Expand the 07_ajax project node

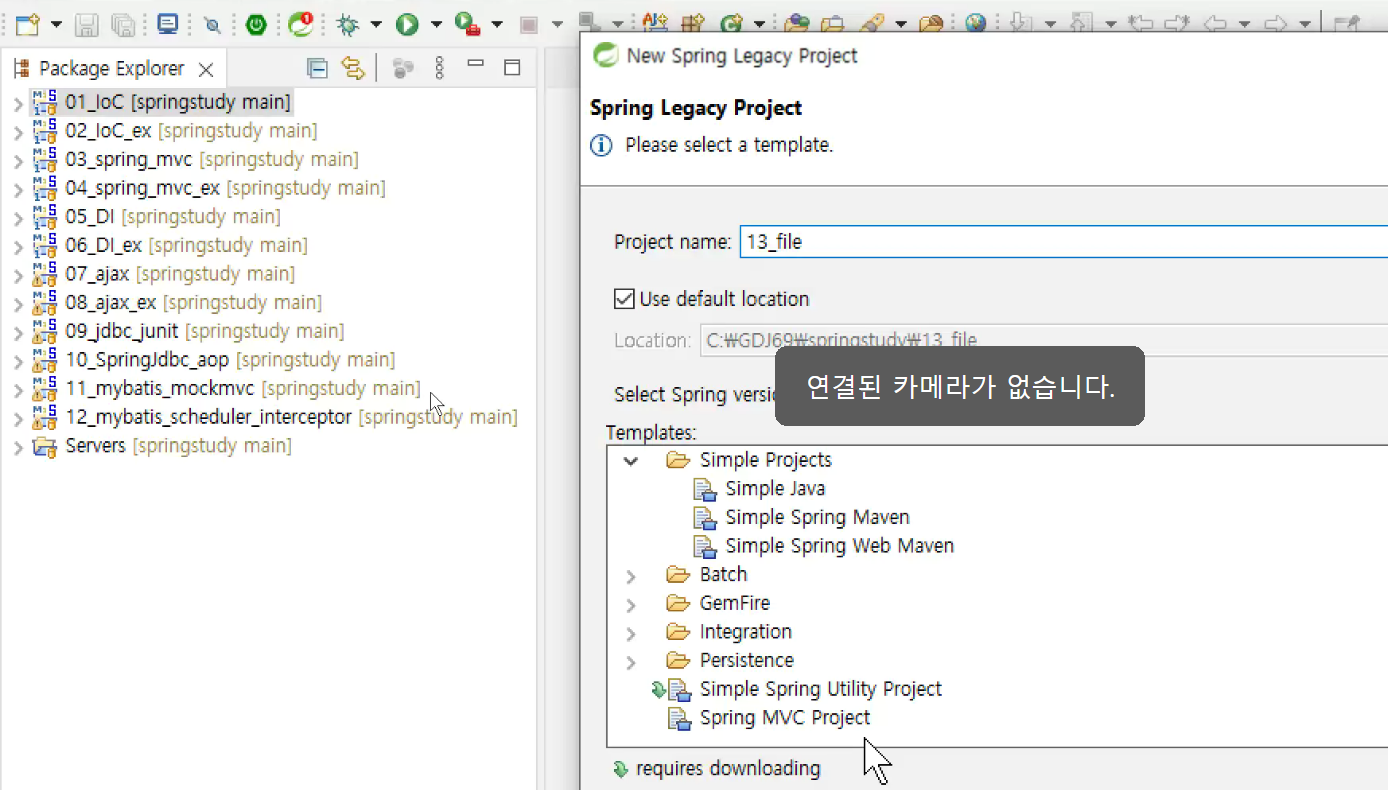click(x=18, y=275)
